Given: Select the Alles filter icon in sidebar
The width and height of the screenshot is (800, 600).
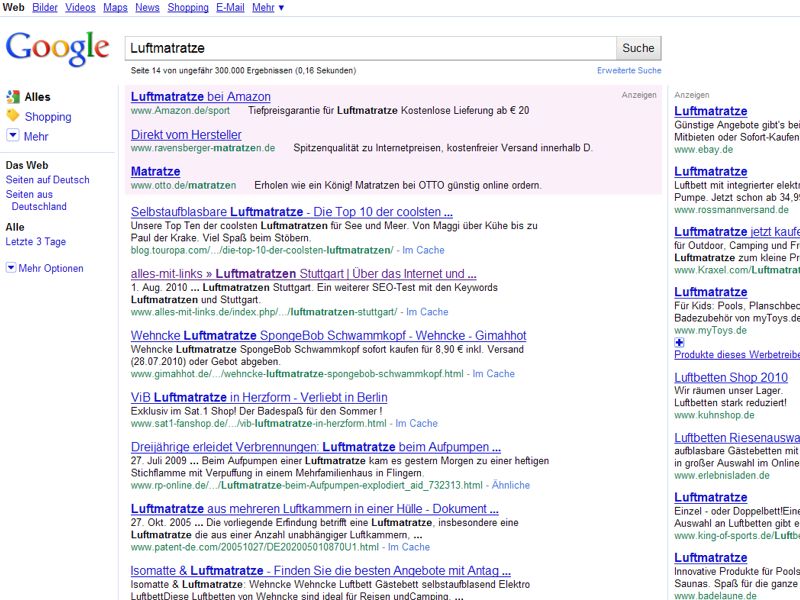Looking at the screenshot, I should tap(13, 97).
